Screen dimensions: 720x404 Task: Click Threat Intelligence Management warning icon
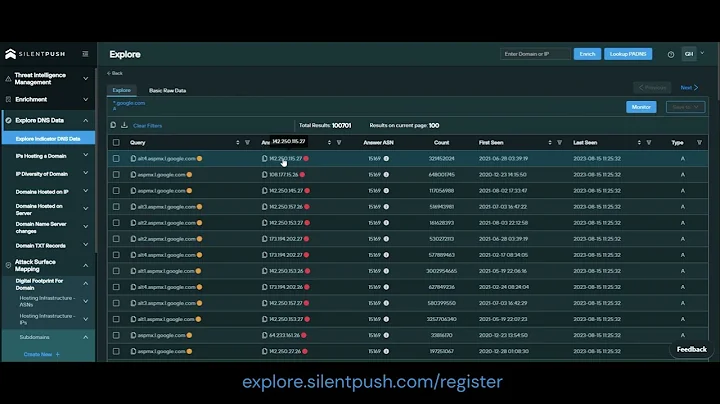[8, 79]
